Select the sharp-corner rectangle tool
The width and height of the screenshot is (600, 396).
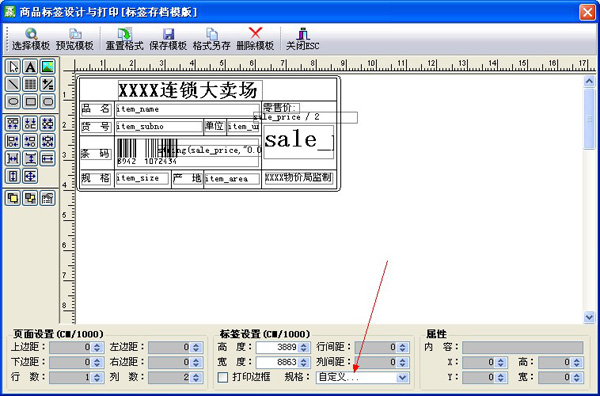30,101
